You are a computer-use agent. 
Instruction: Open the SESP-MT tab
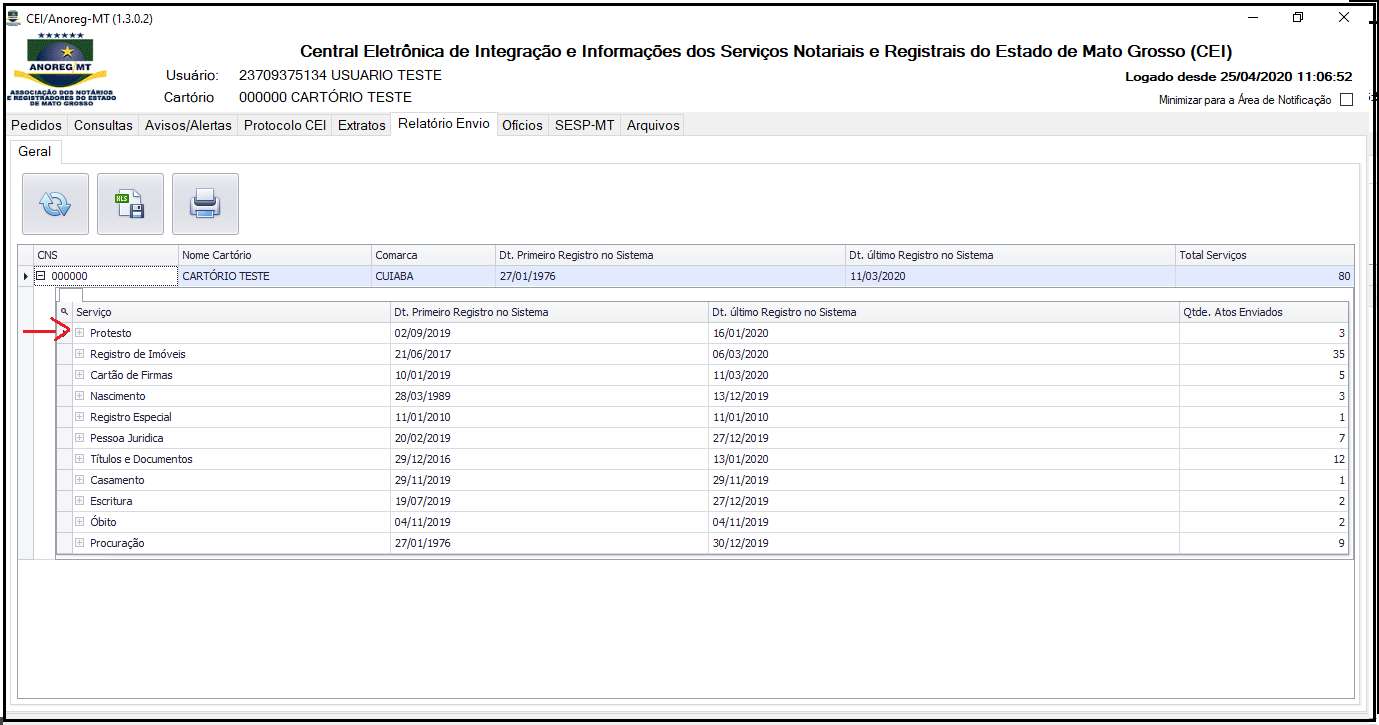coord(584,125)
